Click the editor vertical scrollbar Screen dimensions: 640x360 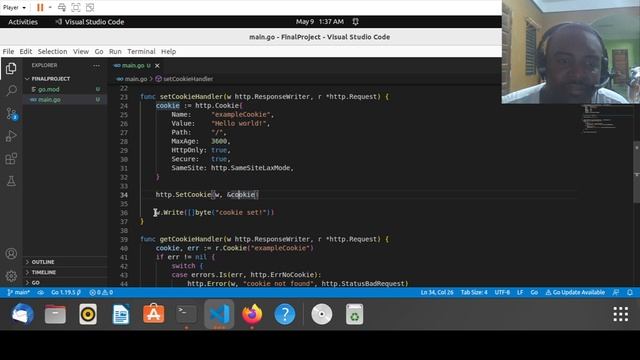point(636,171)
